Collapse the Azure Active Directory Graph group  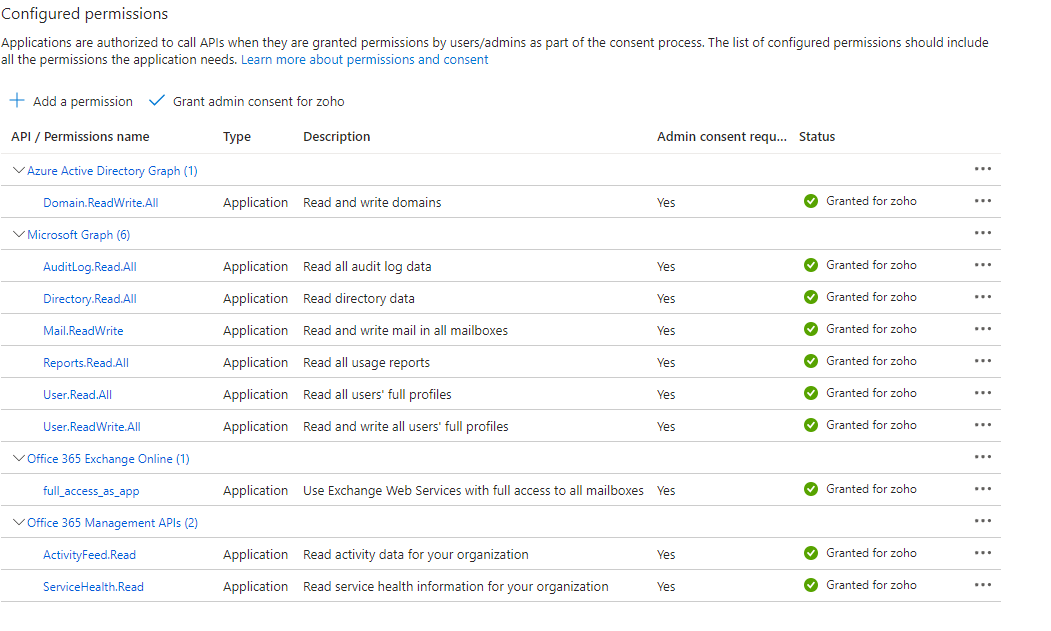tap(18, 171)
